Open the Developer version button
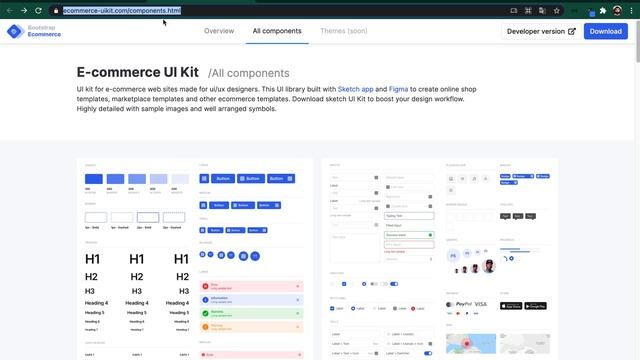The width and height of the screenshot is (640, 360). click(x=541, y=31)
